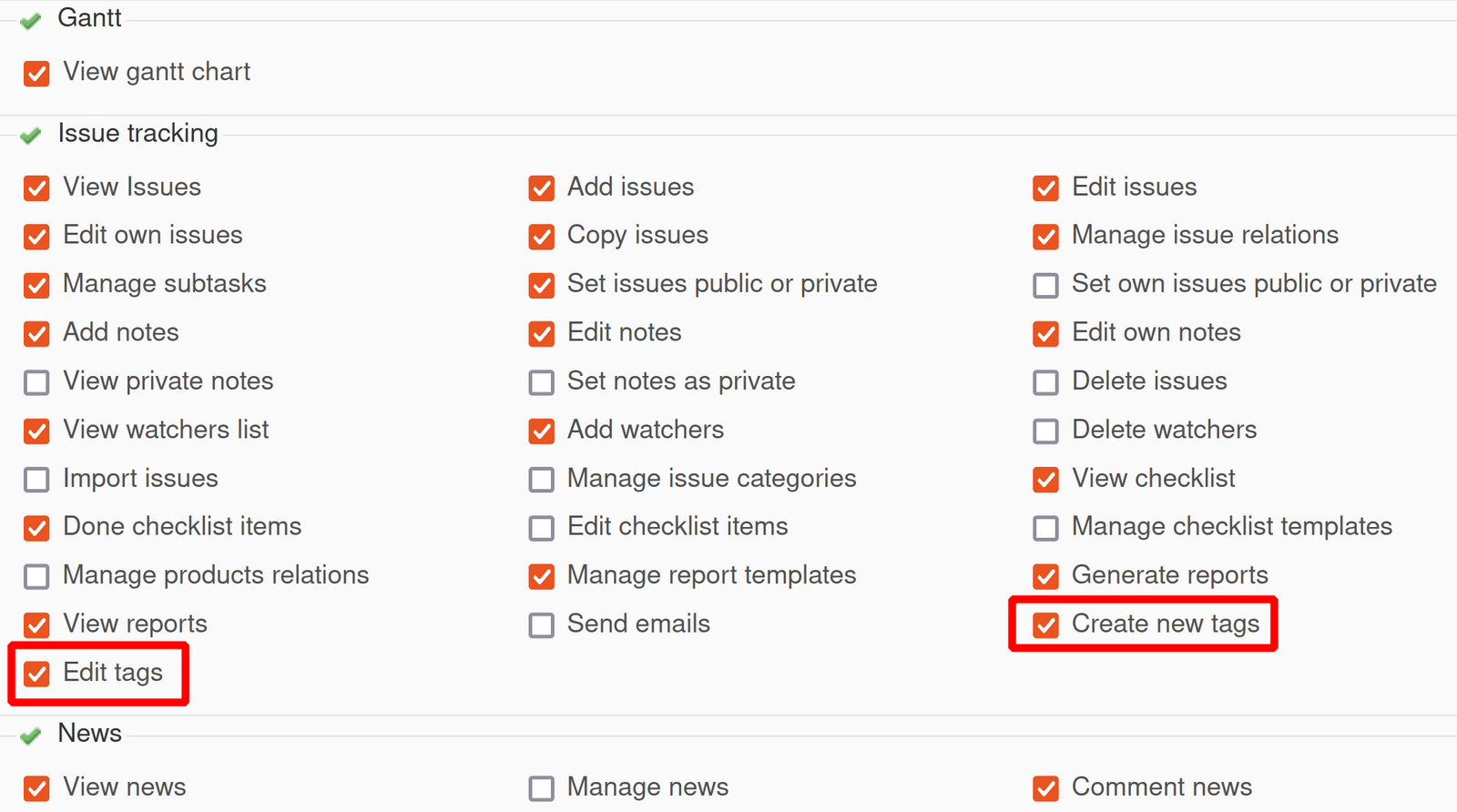Uncheck the View gantt chart permission
This screenshot has width=1457, height=812.
click(36, 73)
